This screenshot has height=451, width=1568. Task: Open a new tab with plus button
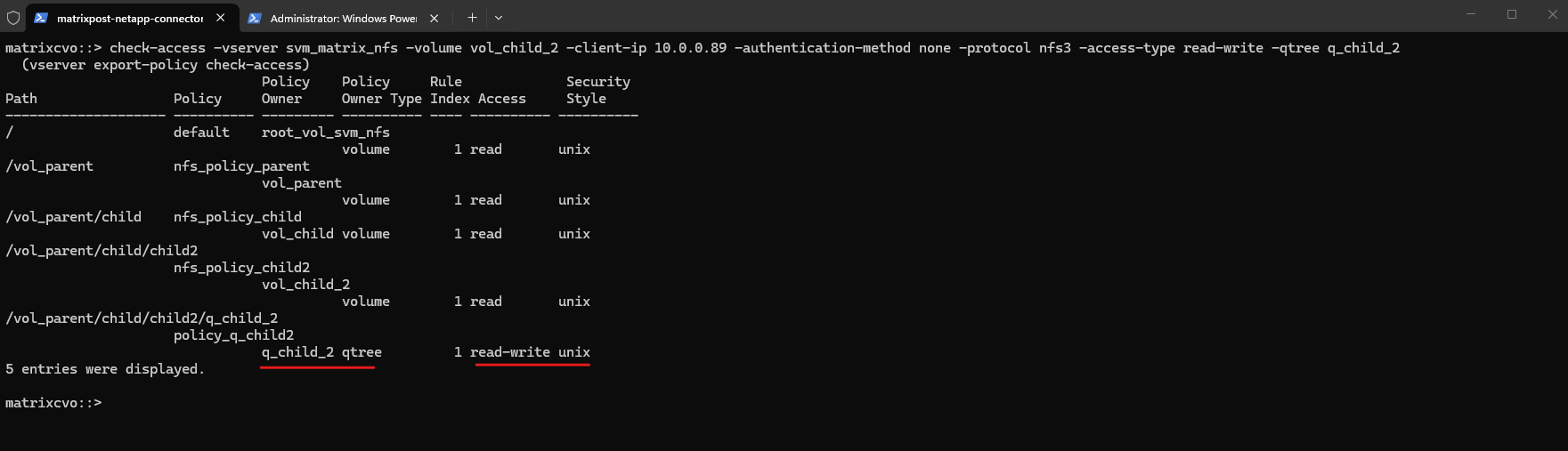pos(472,17)
